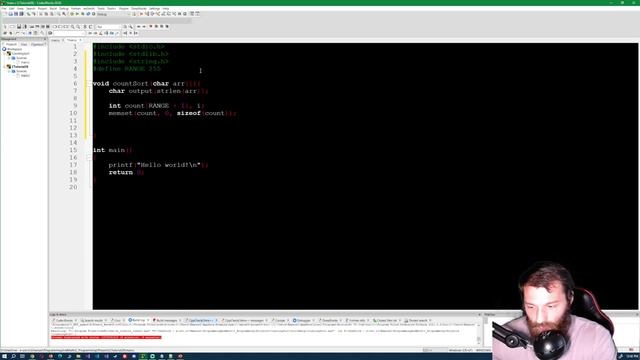
Task: Click the Next line debug icon
Action: click(152, 14)
